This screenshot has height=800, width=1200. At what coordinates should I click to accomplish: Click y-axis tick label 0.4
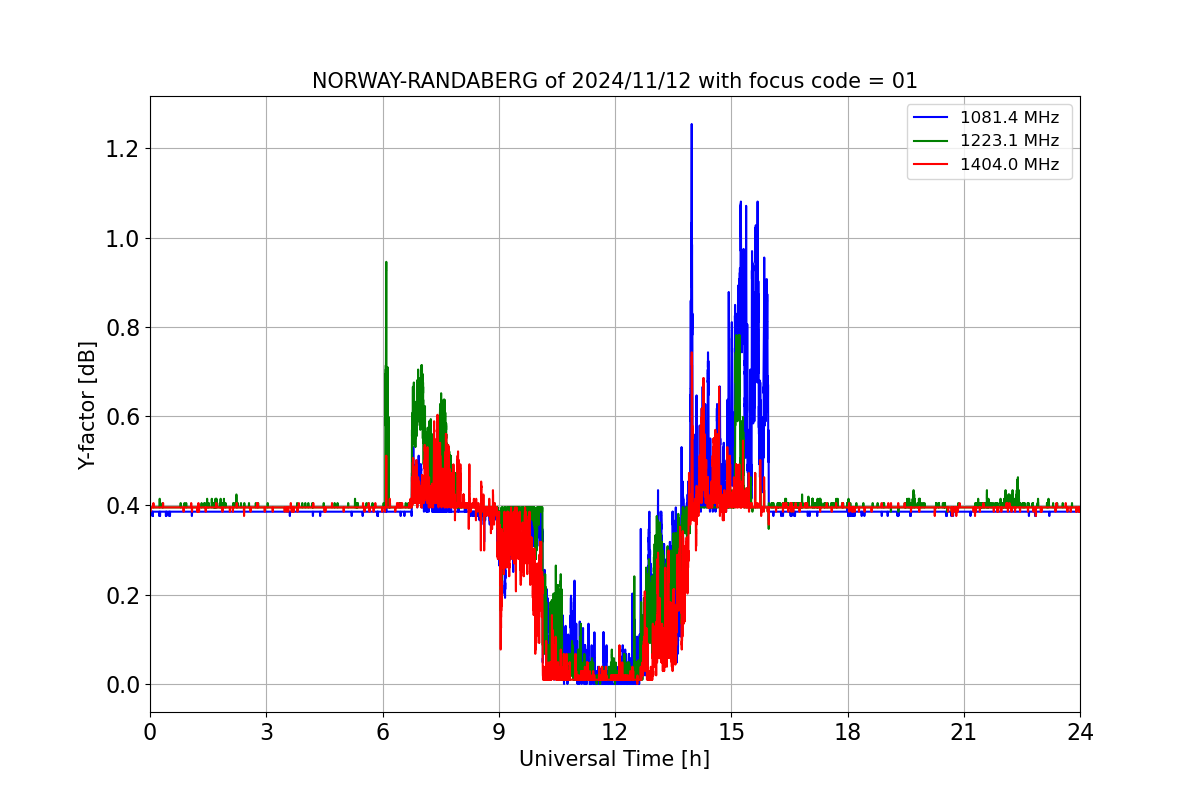point(123,506)
